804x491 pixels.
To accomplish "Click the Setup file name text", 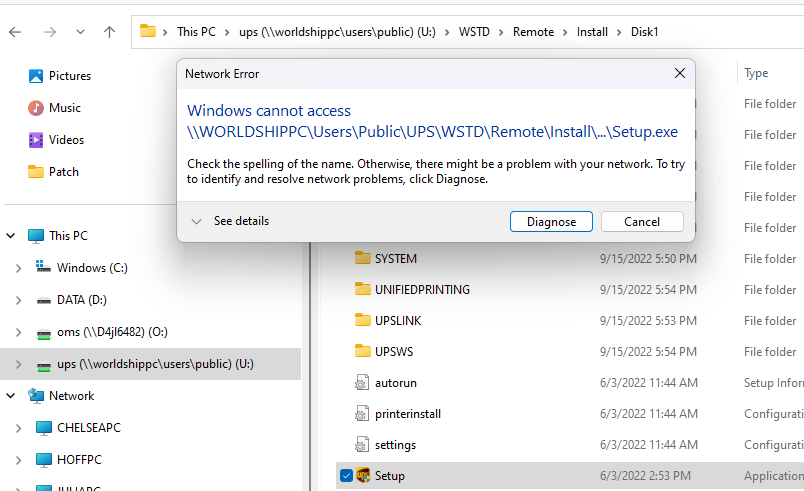I will 390,476.
